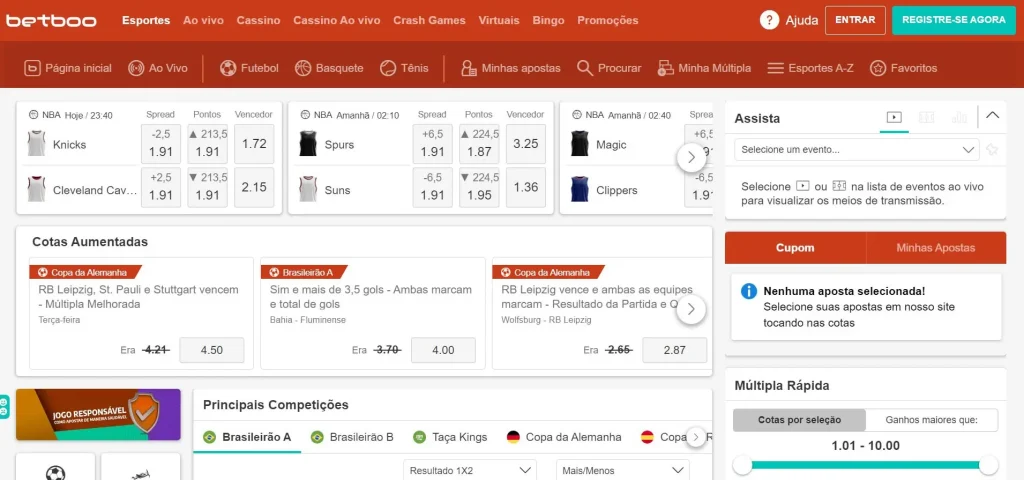Click the Clippers blue jersey icon
This screenshot has height=480, width=1024.
click(x=579, y=189)
